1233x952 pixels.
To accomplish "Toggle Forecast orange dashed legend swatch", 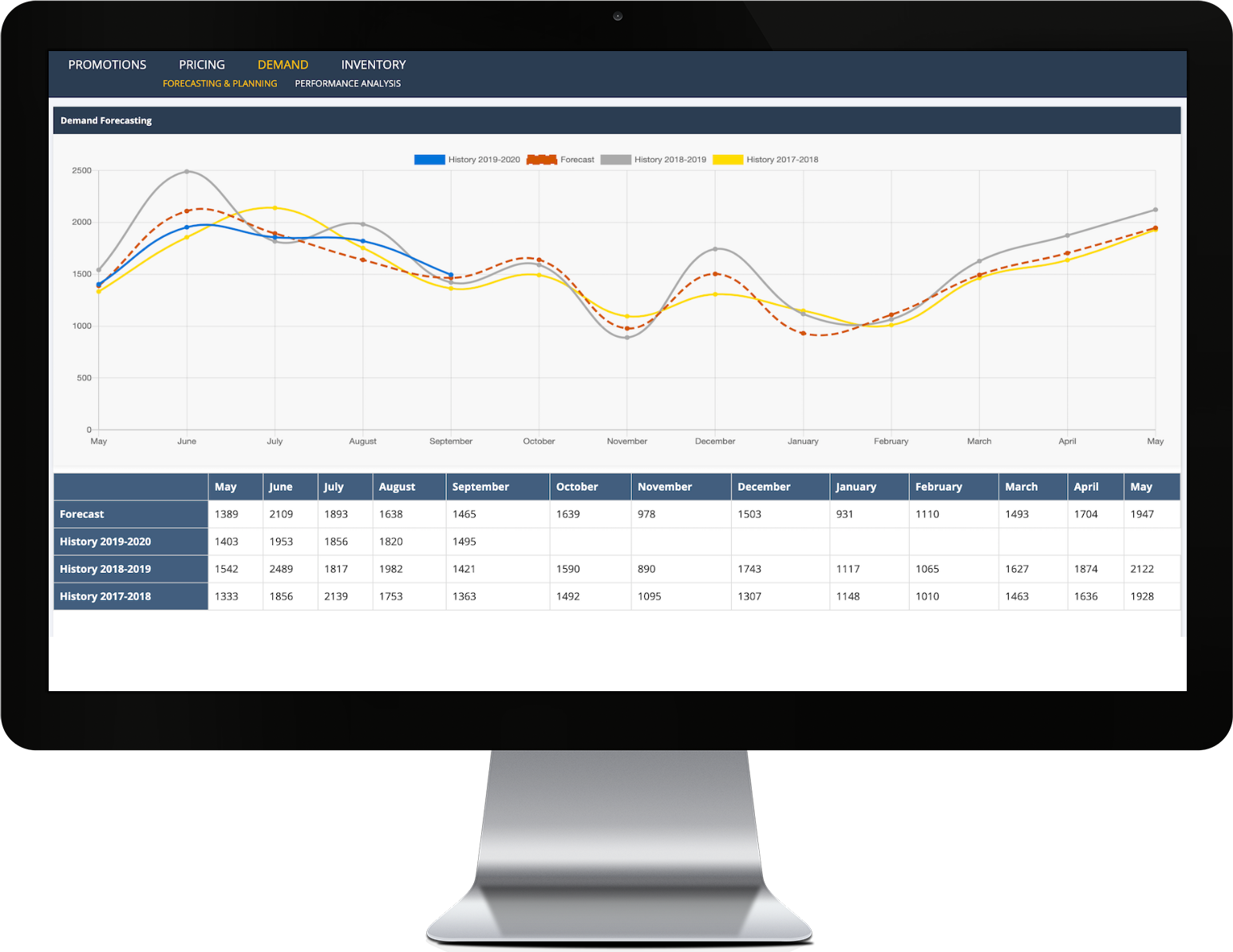I will (x=542, y=160).
